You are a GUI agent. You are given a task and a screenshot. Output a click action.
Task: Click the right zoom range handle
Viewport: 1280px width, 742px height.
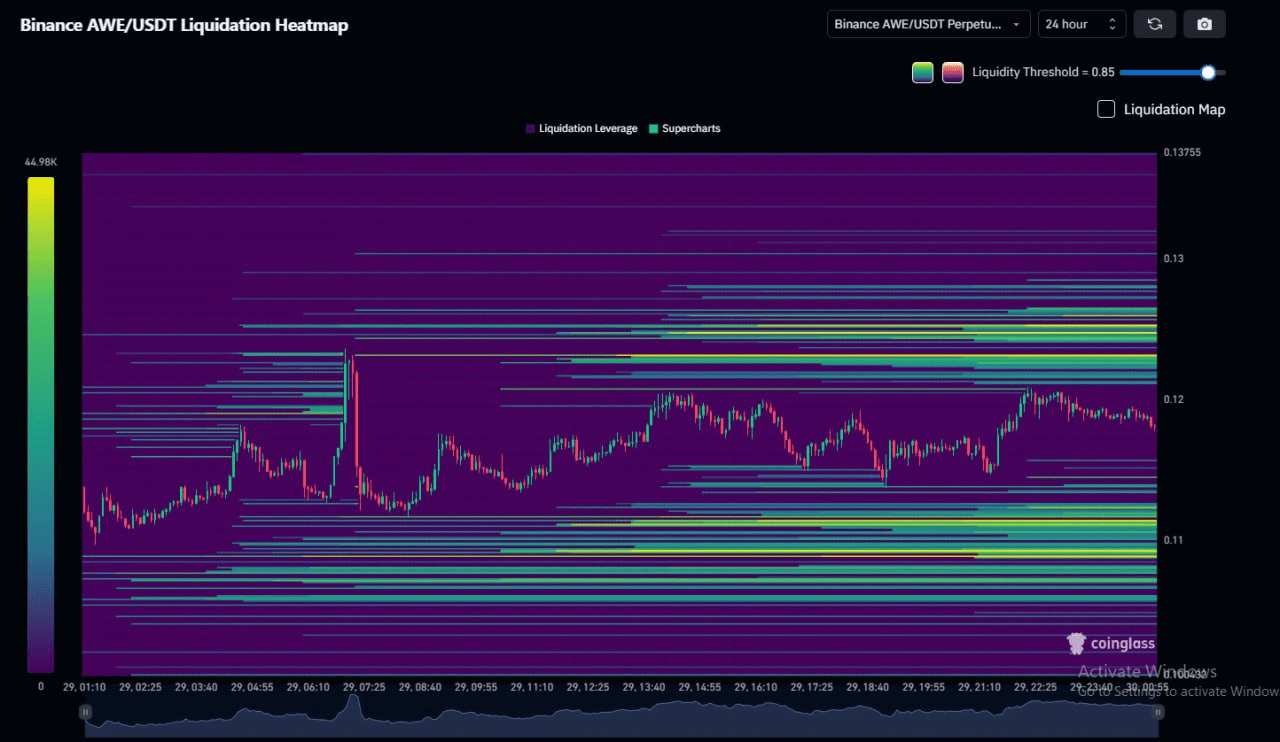(x=1158, y=712)
